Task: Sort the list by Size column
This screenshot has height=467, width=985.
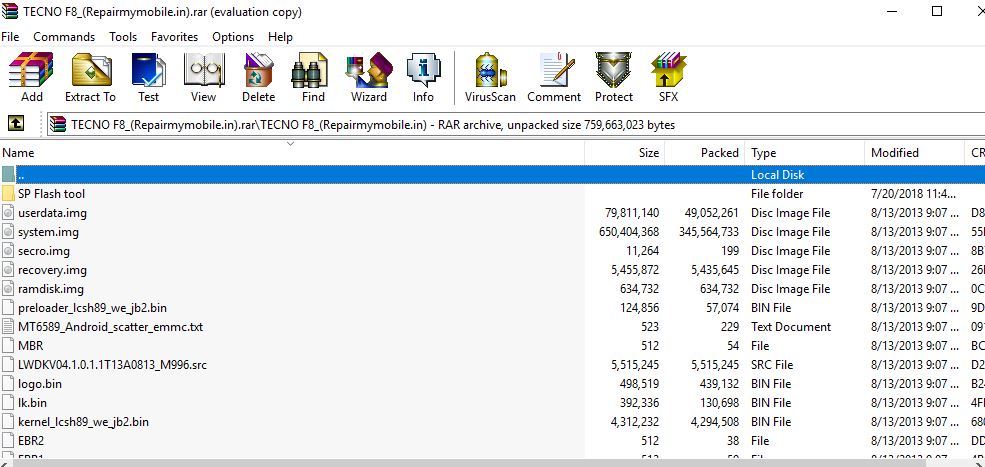Action: point(624,153)
